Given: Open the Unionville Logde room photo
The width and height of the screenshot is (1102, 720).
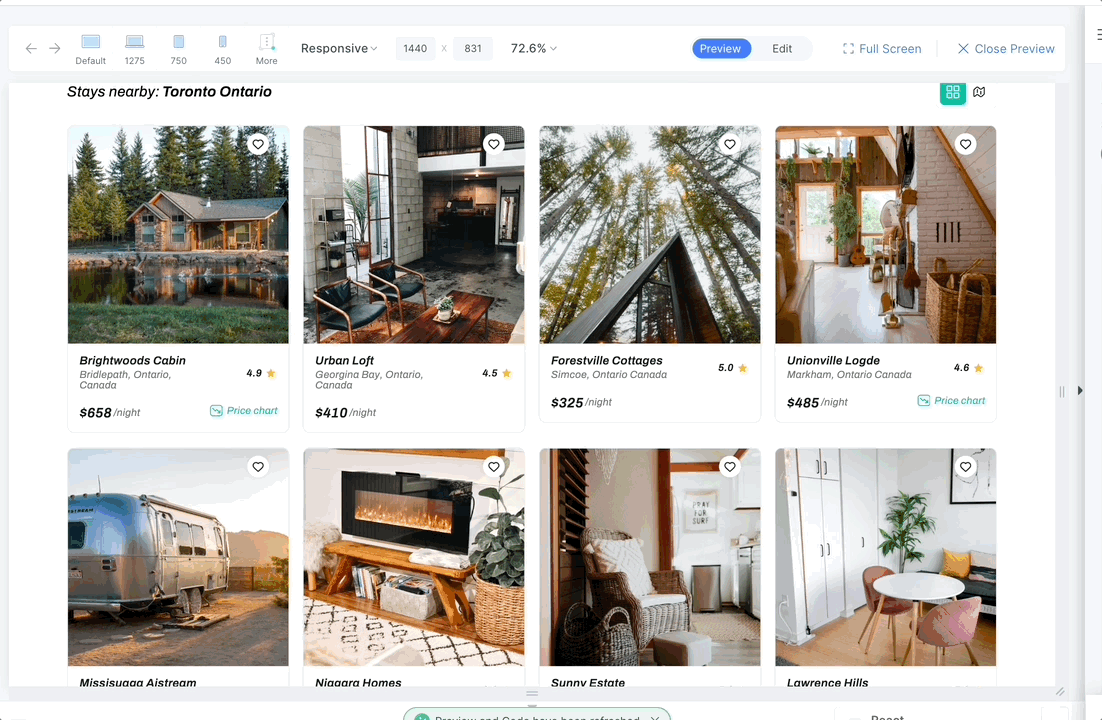Looking at the screenshot, I should click(x=886, y=235).
